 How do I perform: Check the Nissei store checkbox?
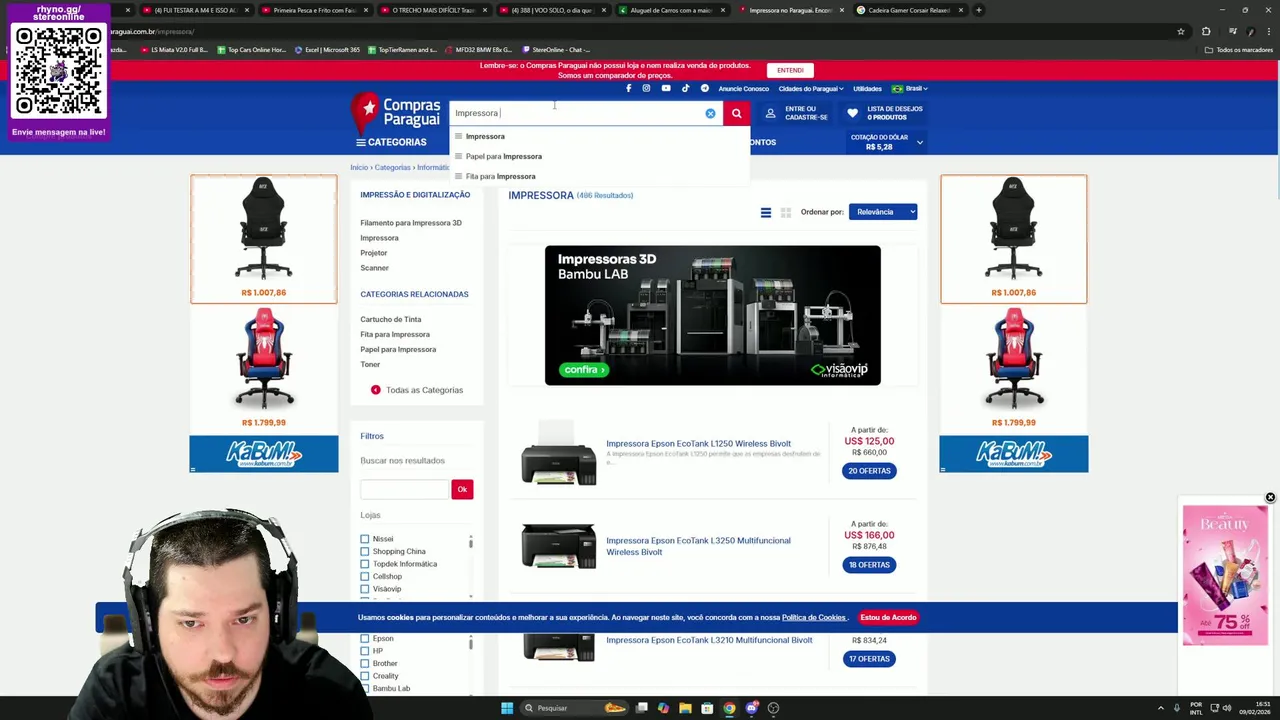coord(365,539)
